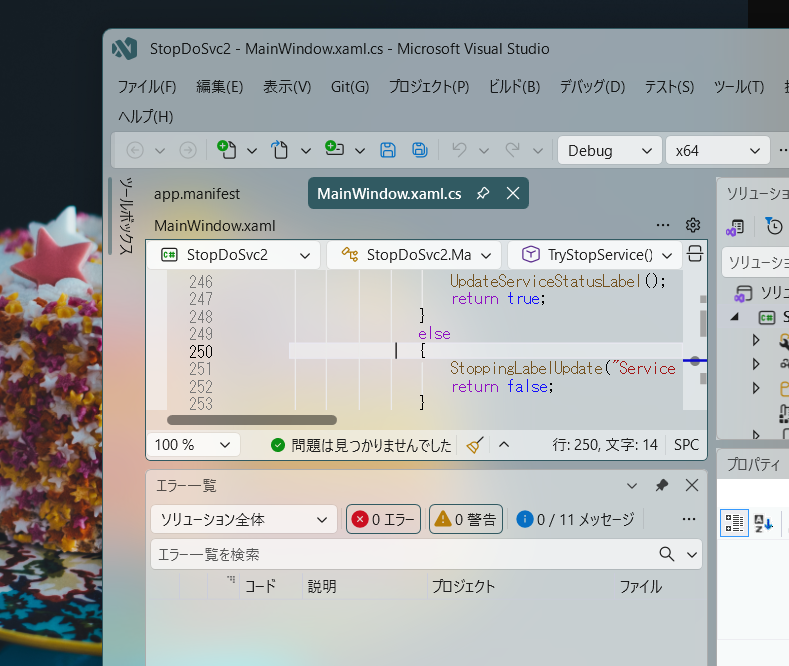The image size is (789, 666).
Task: Click the Undo arrow icon
Action: [x=459, y=150]
